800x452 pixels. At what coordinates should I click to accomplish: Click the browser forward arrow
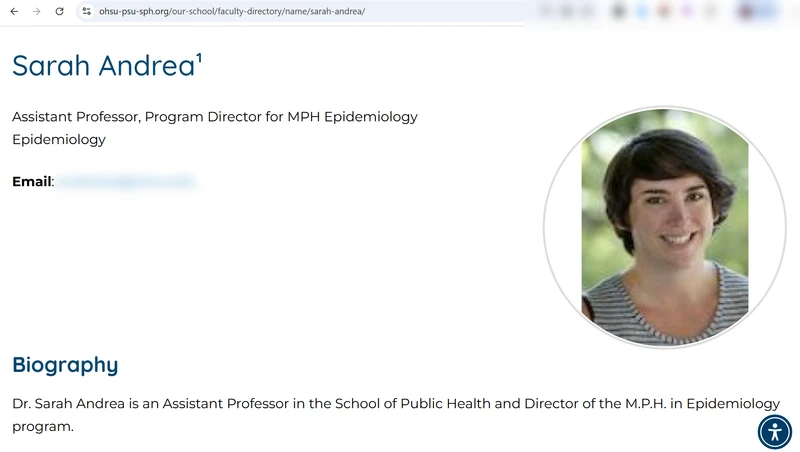point(37,11)
